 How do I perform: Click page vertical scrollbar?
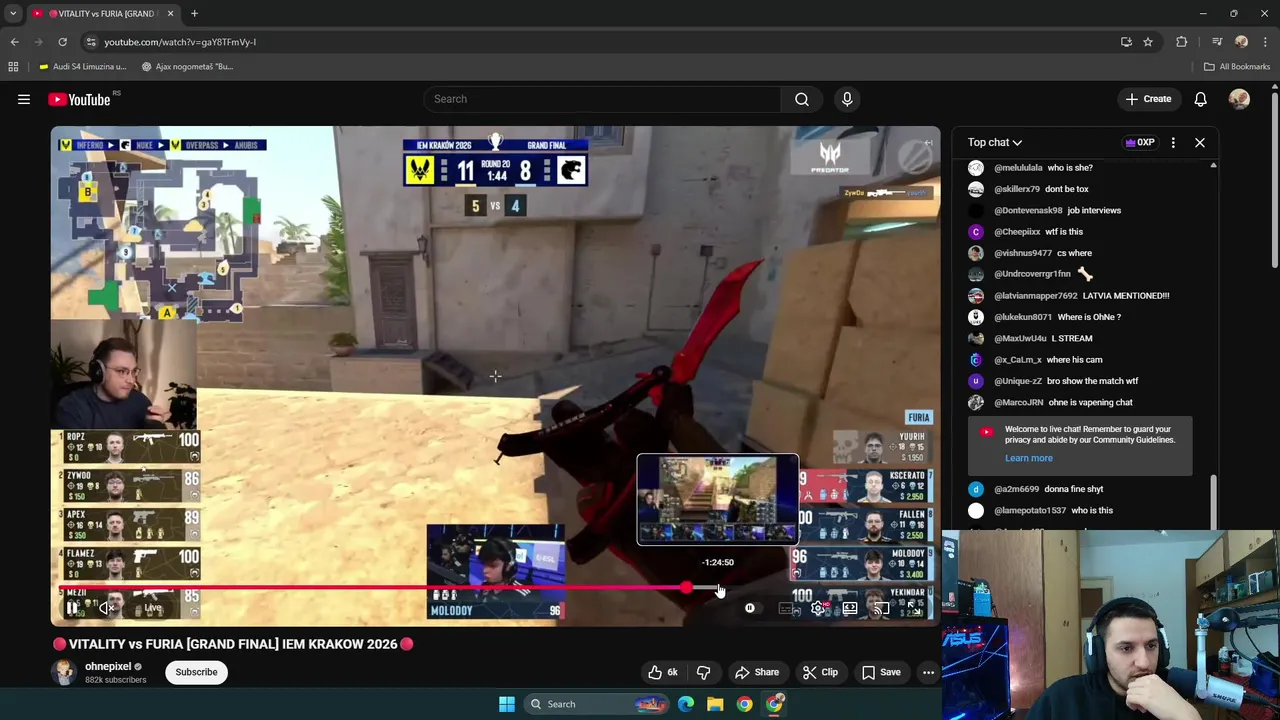pyautogui.click(x=1275, y=180)
